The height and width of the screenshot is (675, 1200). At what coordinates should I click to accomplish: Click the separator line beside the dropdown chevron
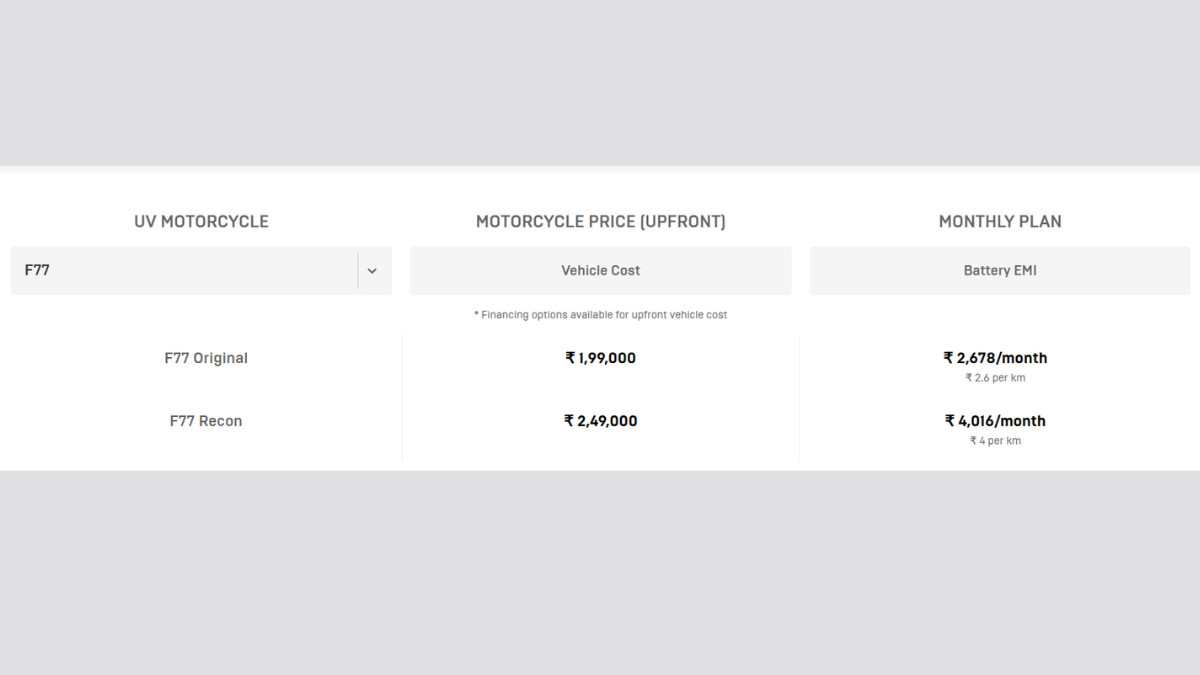358,271
